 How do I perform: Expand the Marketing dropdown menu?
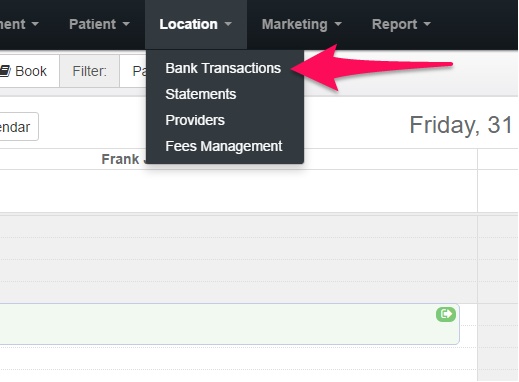point(302,24)
